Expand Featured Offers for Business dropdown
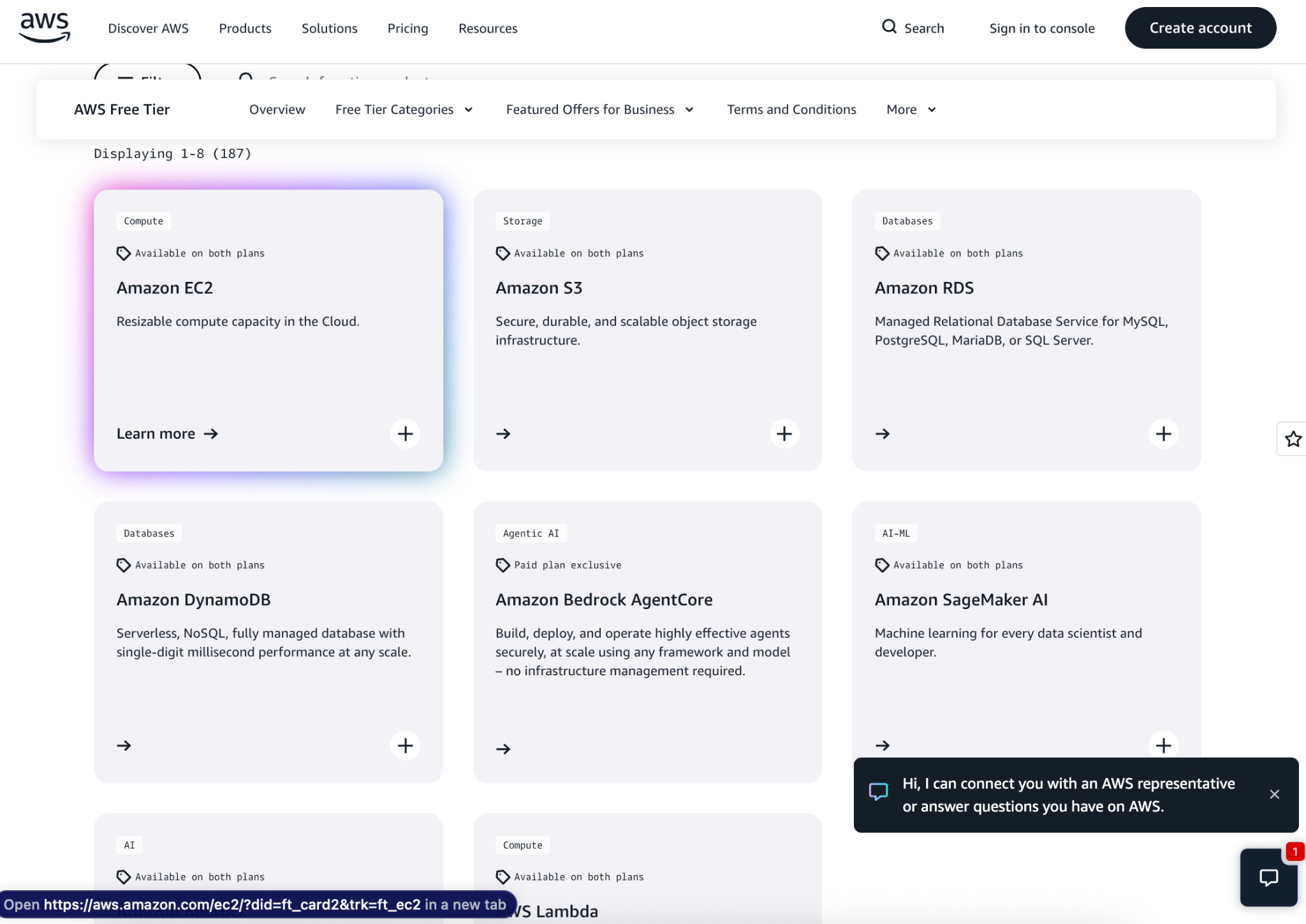 [x=599, y=110]
